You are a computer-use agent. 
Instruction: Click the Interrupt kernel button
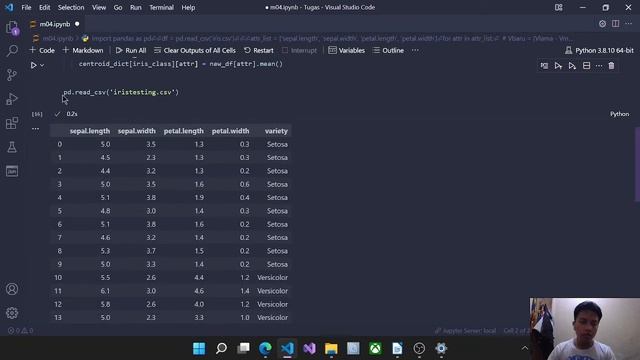tap(299, 50)
